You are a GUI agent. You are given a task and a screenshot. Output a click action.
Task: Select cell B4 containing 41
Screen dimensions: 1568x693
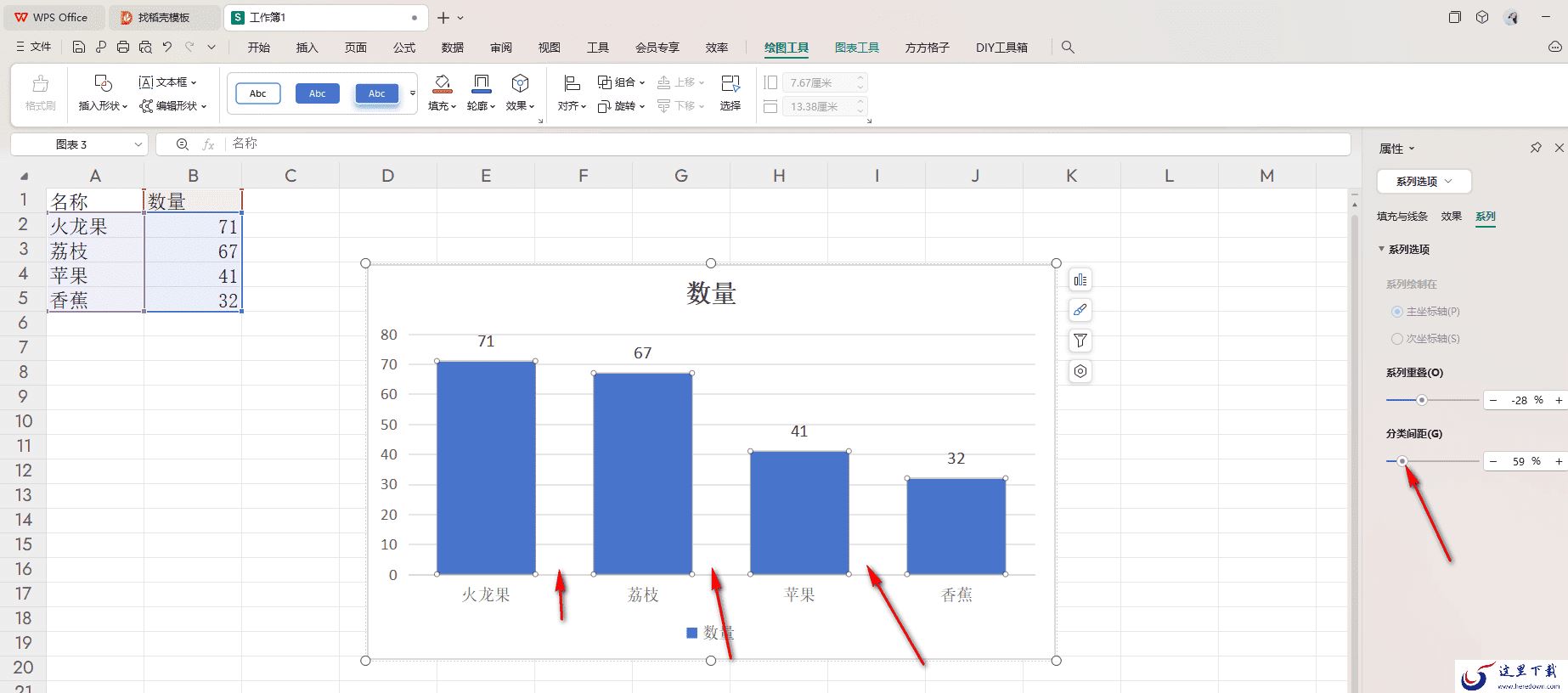(193, 275)
